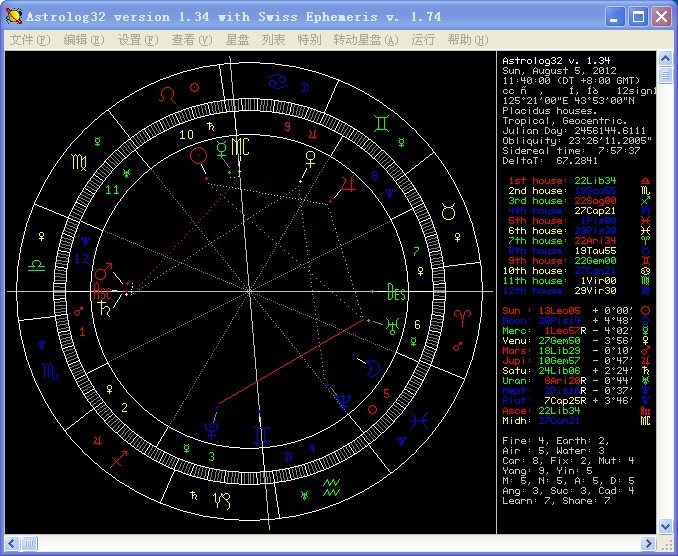Viewport: 678px width, 556px height.
Task: Click the Leo glyph on the zodiac ring
Action: 169,93
